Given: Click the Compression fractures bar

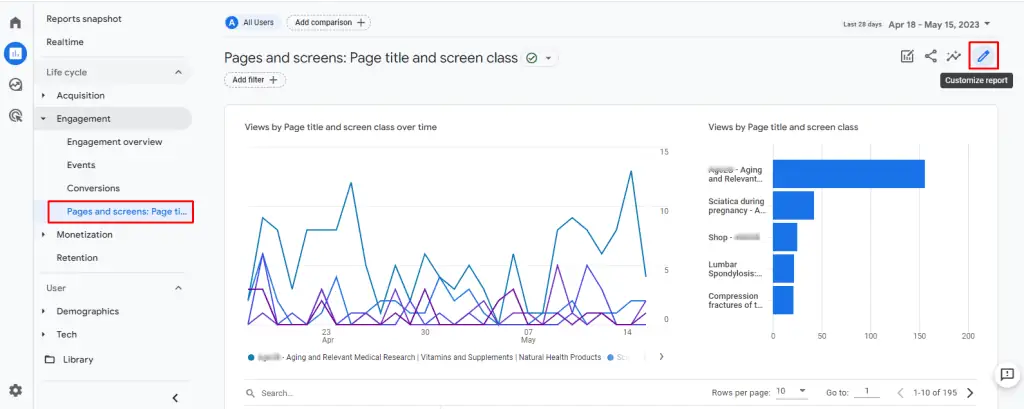Looking at the screenshot, I should [x=783, y=300].
